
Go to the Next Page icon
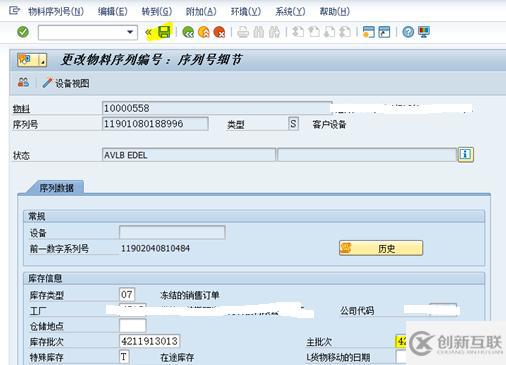click(329, 32)
